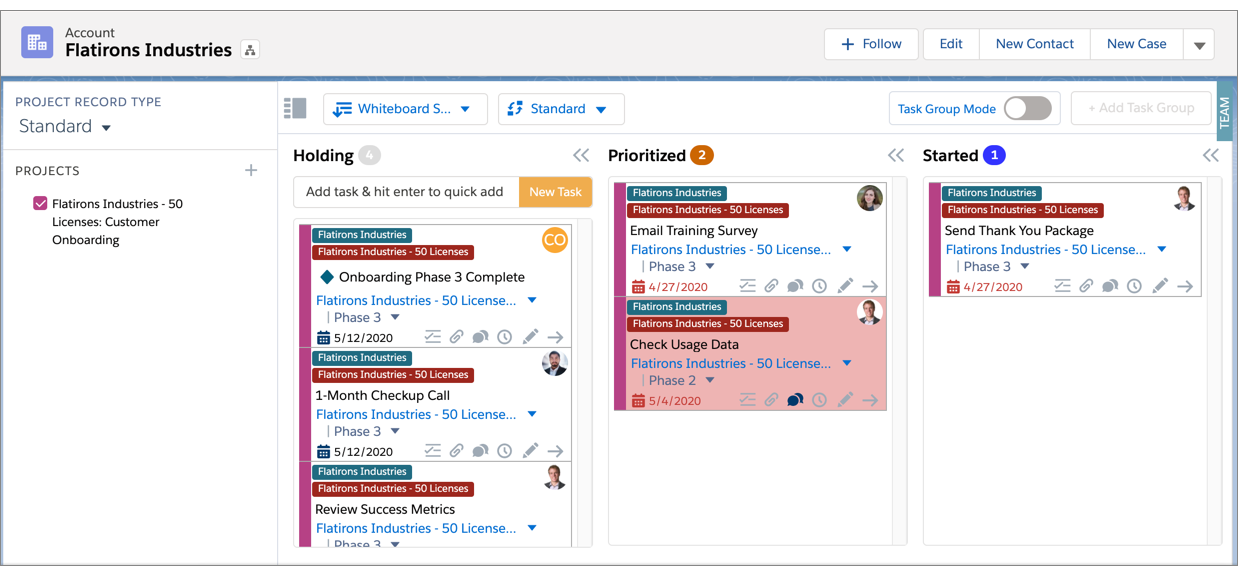Open the chat comments icon on Check Usage Data
Image resolution: width=1238 pixels, height=576 pixels.
click(x=795, y=399)
